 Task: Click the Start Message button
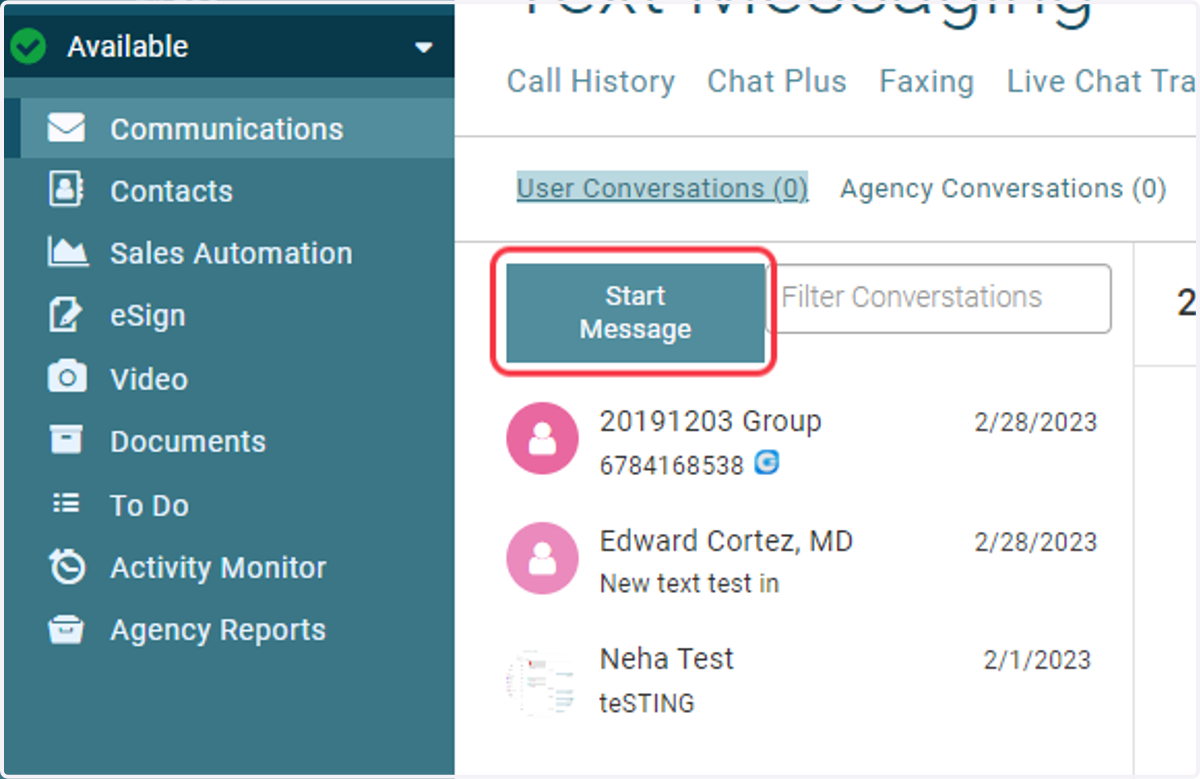pos(635,313)
